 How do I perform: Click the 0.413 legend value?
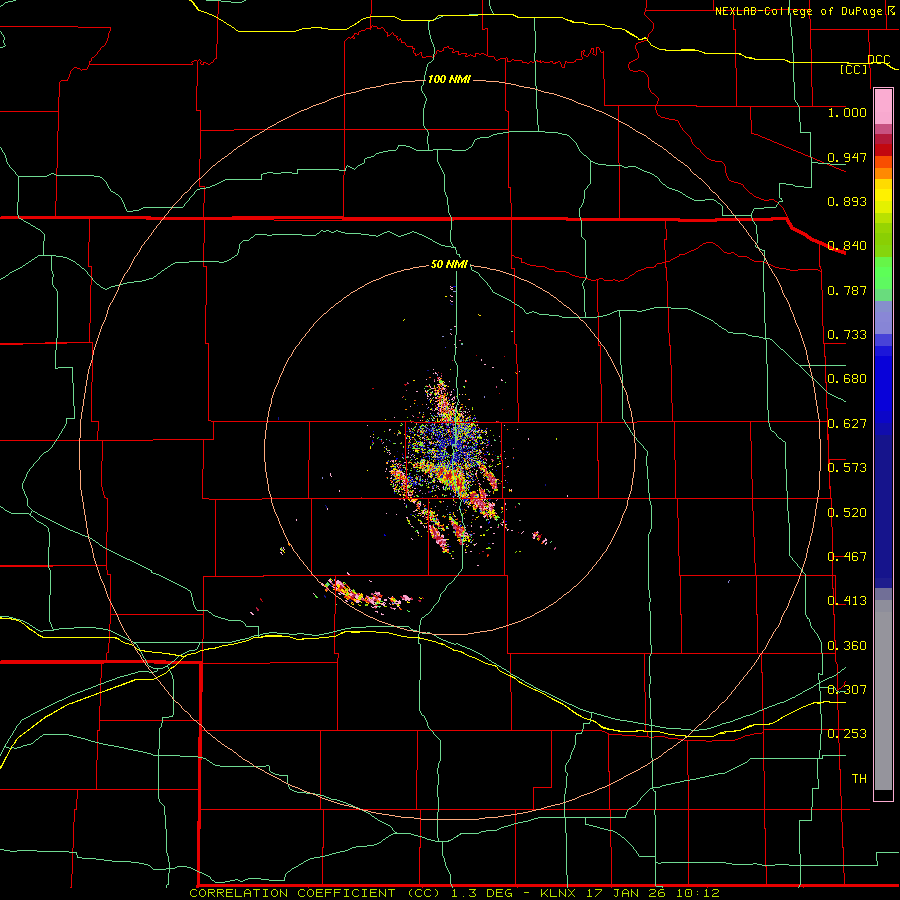click(847, 601)
